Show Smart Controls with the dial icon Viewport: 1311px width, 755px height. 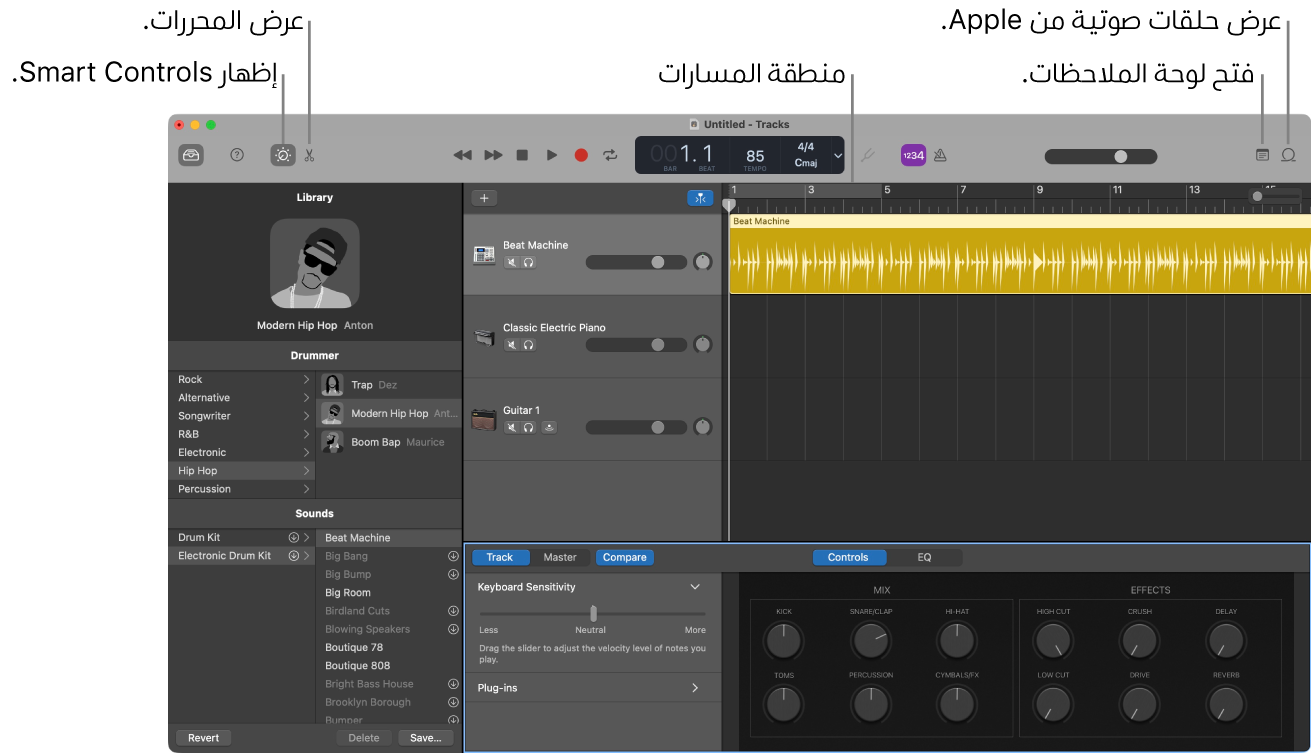[283, 155]
